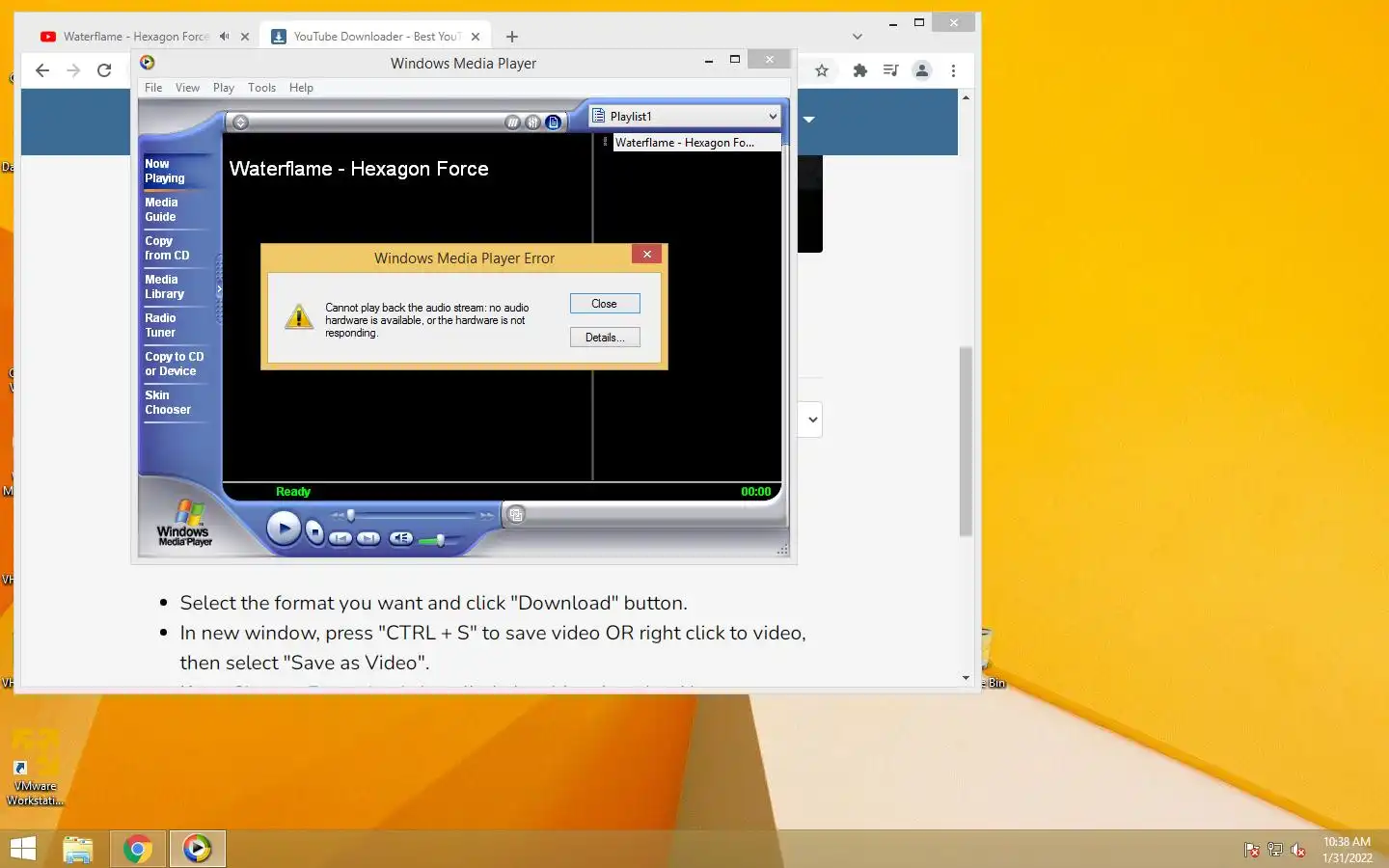Viewport: 1389px width, 868px height.
Task: Click the warning triangle icon in dialog
Action: pyautogui.click(x=299, y=316)
